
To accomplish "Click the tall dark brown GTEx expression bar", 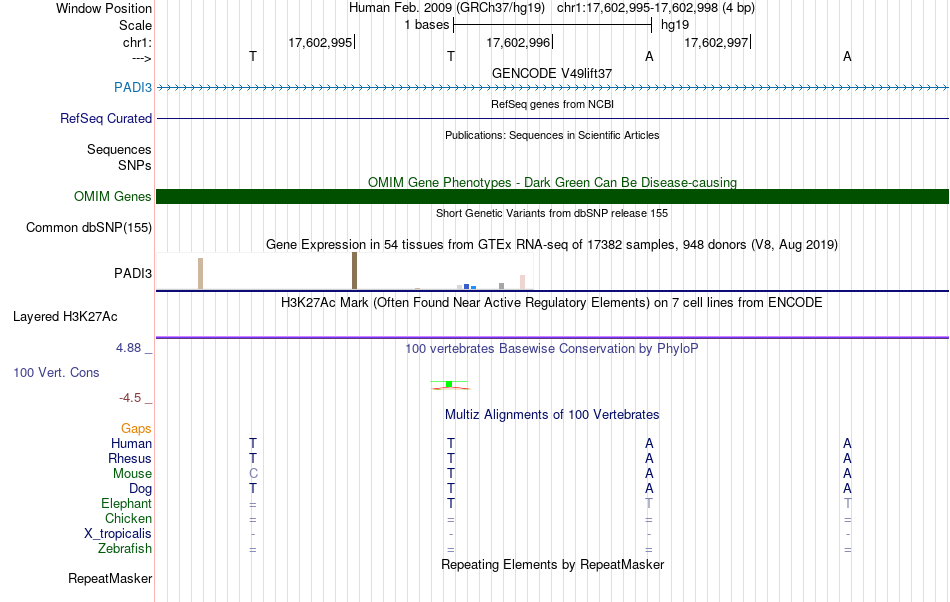I will 354,271.
